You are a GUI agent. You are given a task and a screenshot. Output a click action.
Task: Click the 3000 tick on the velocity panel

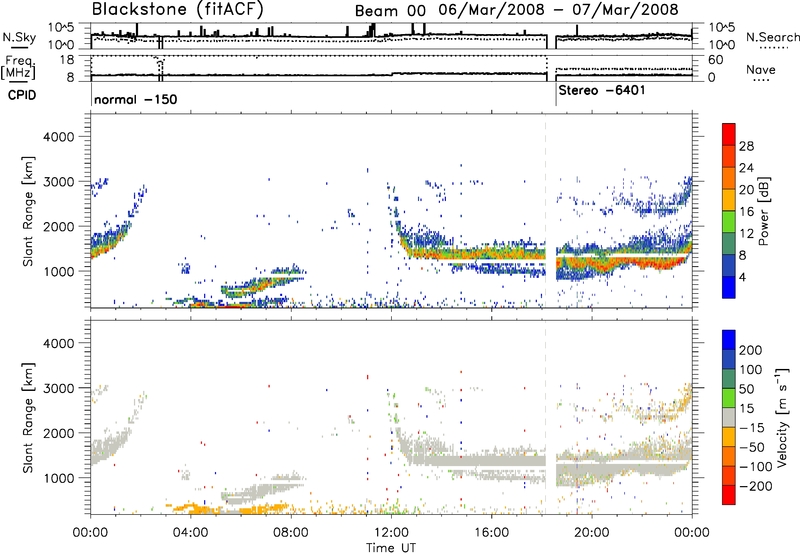(x=59, y=388)
